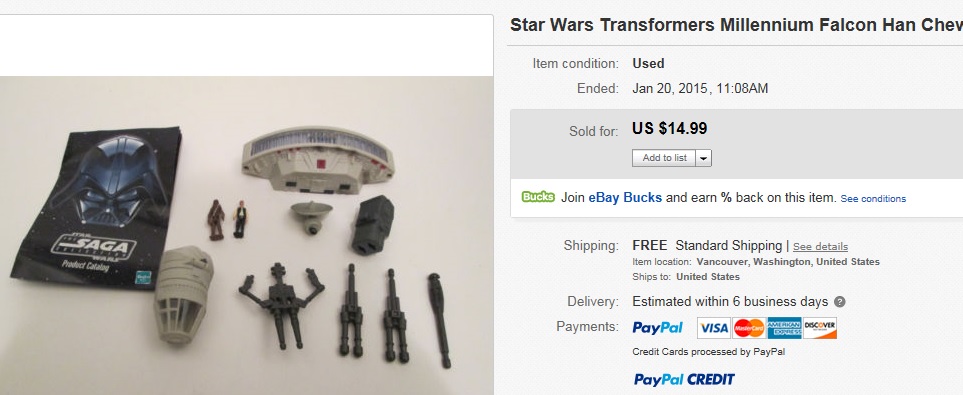The height and width of the screenshot is (395, 963).
Task: Click the Visa card logo
Action: click(714, 328)
